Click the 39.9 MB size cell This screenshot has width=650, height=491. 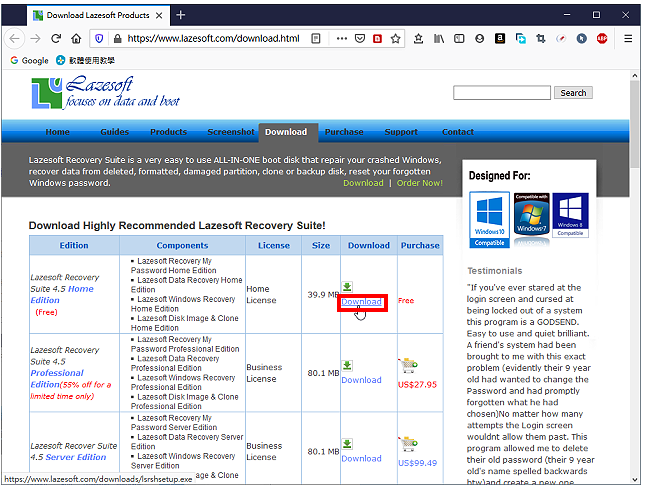[x=323, y=295]
